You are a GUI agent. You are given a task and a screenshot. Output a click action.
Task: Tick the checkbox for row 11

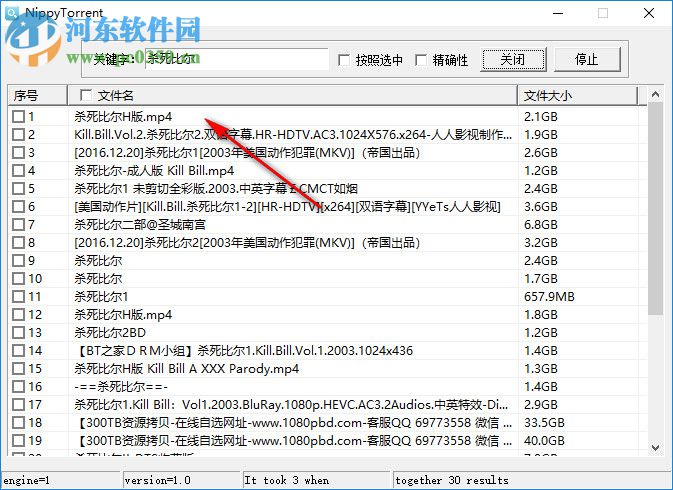pyautogui.click(x=18, y=297)
